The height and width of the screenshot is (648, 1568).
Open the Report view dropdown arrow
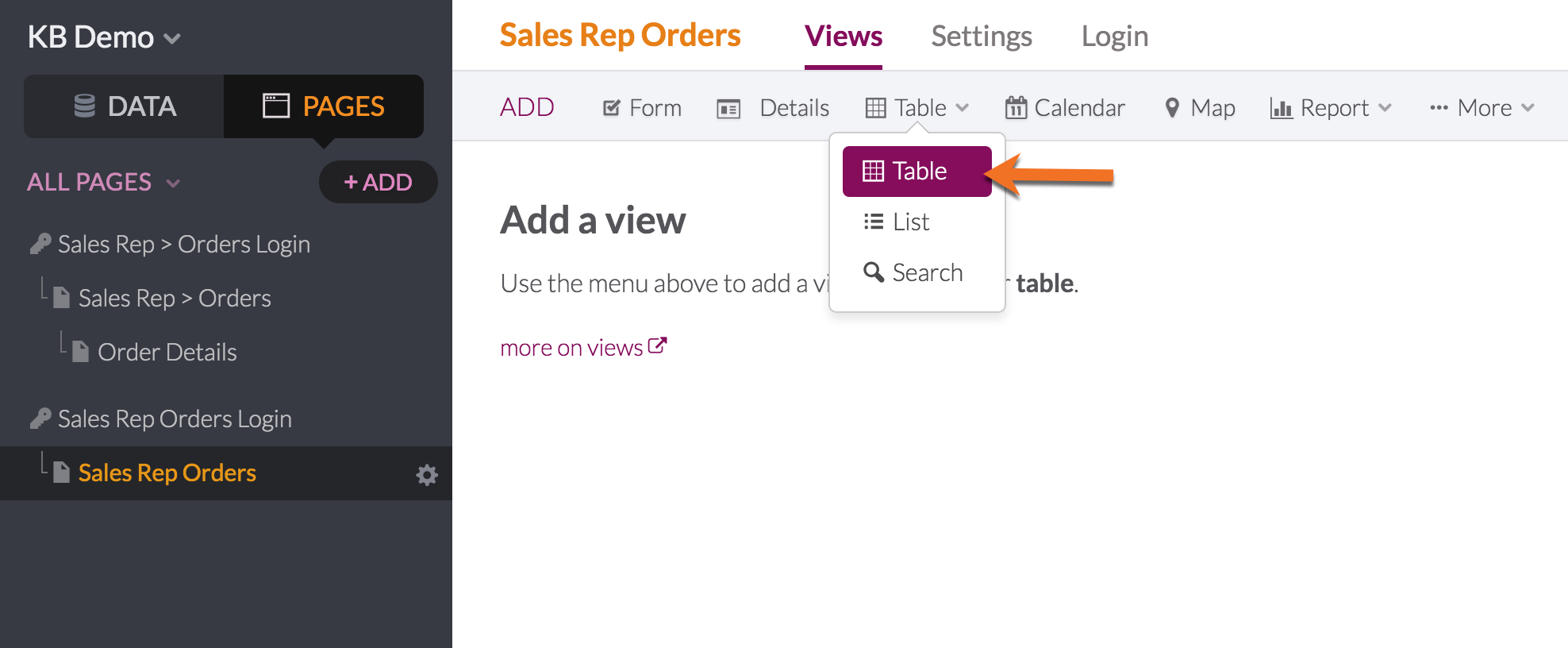pos(1385,108)
